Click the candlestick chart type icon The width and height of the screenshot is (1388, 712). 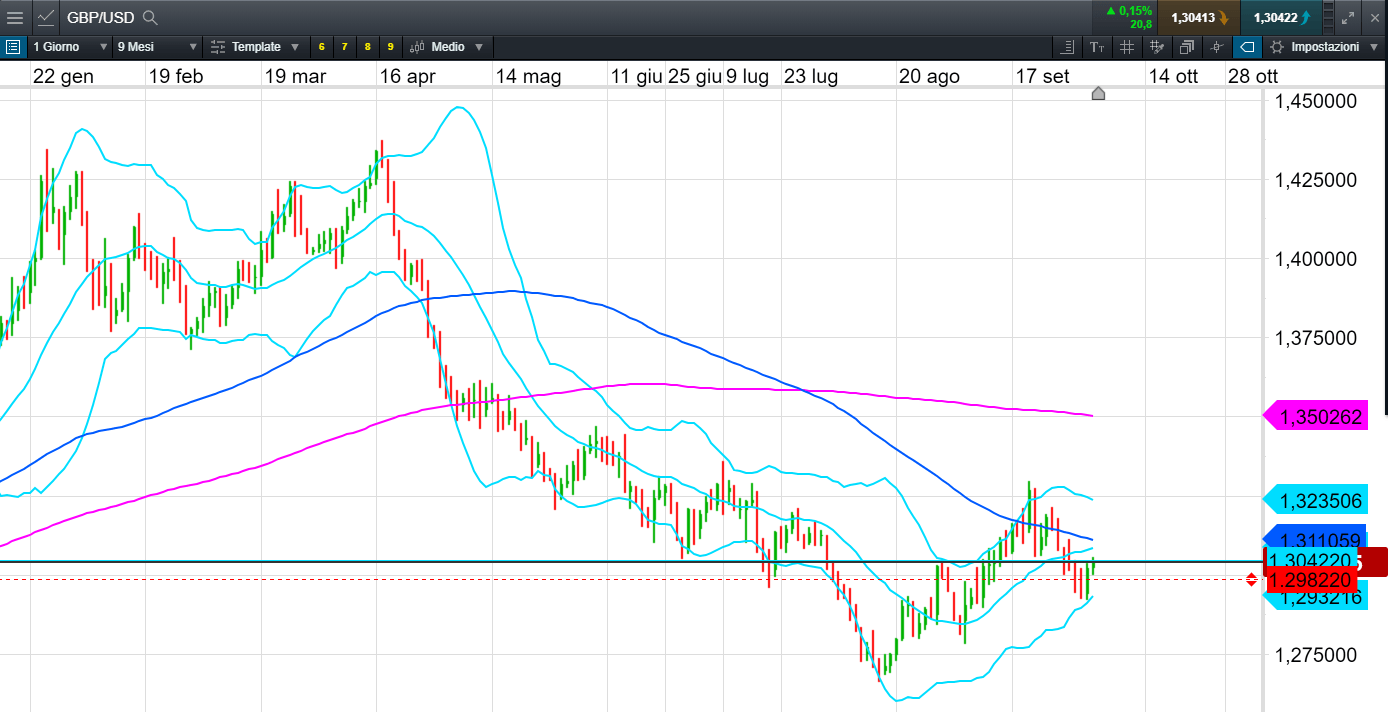point(416,47)
